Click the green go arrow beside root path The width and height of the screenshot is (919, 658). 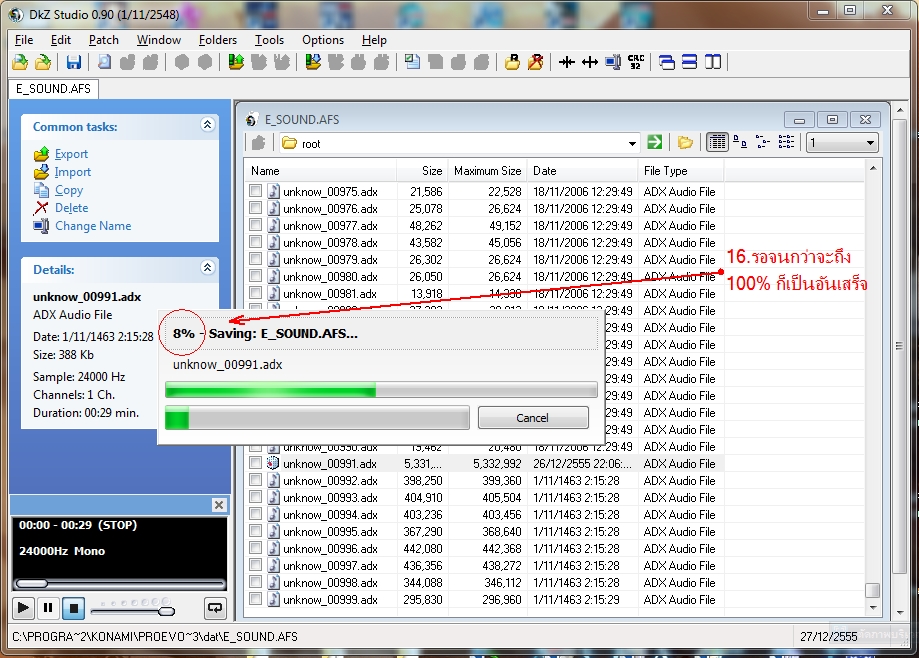pos(655,142)
